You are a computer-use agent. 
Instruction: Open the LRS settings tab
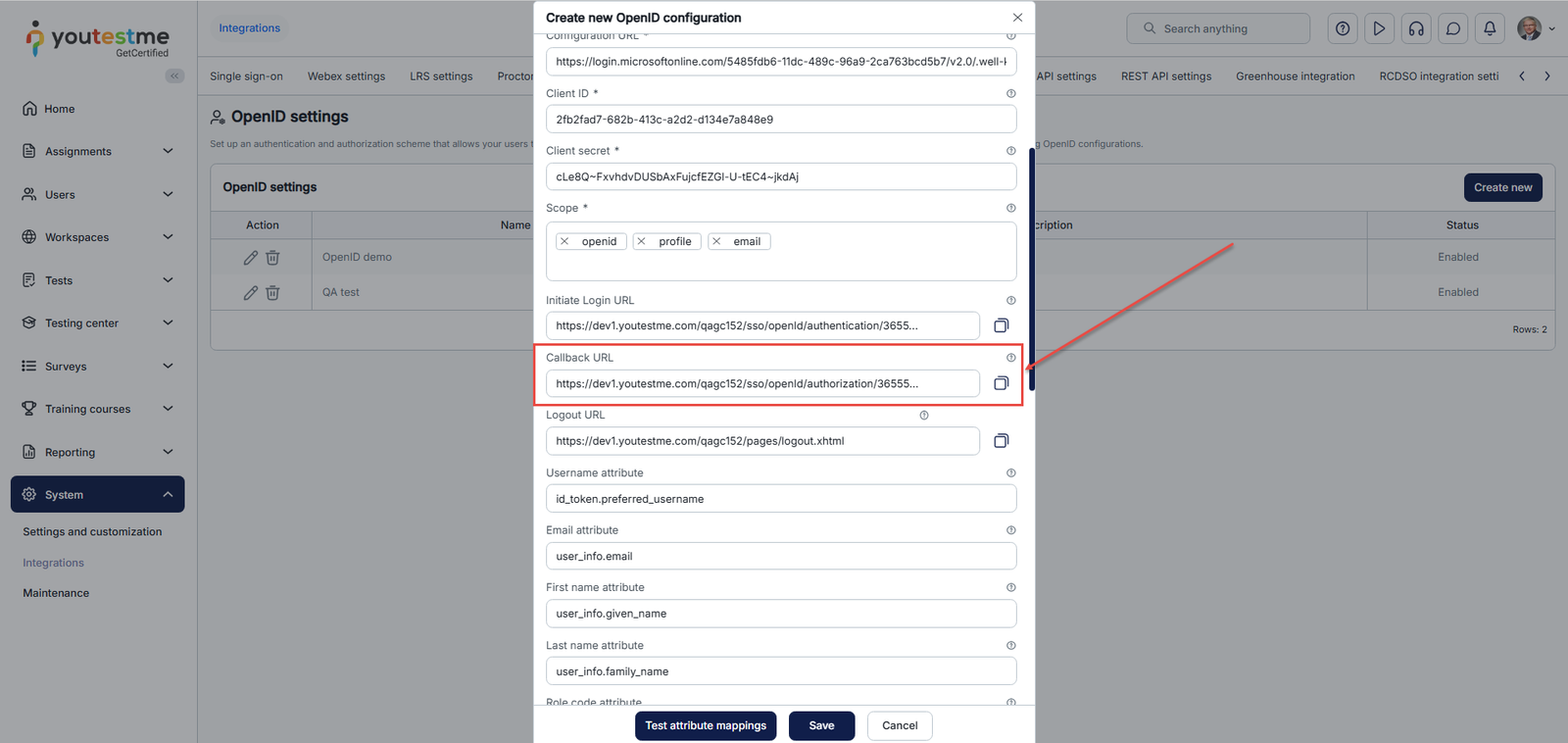(x=441, y=76)
